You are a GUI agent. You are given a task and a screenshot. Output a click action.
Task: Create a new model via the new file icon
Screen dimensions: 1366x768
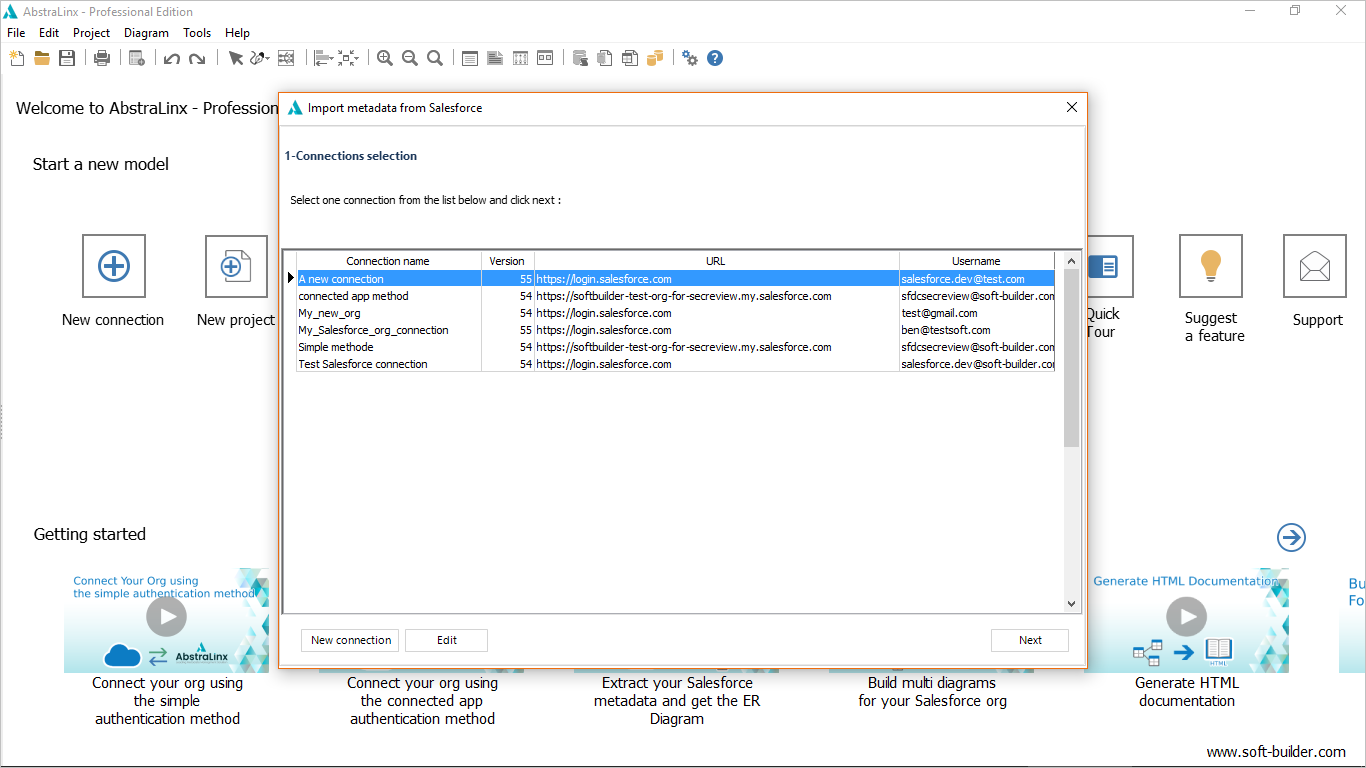(17, 57)
